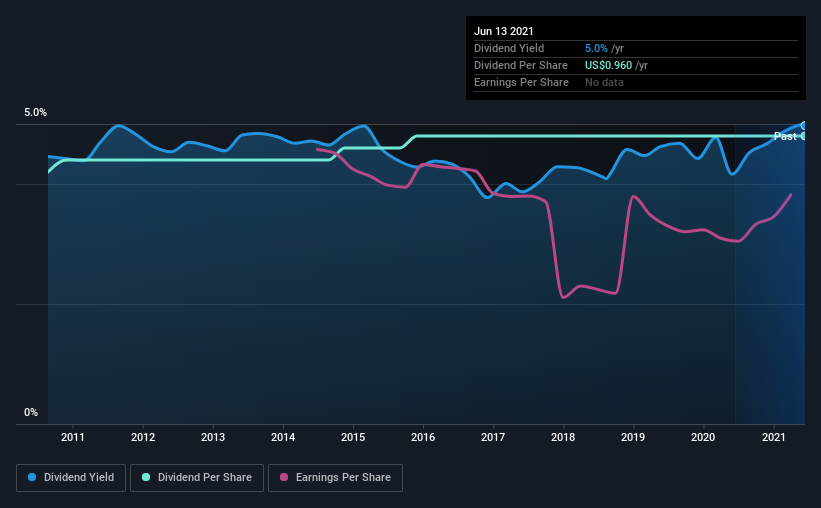Screen dimensions: 821x508
Task: Toggle the Dividend Yield legend button
Action: tap(70, 478)
